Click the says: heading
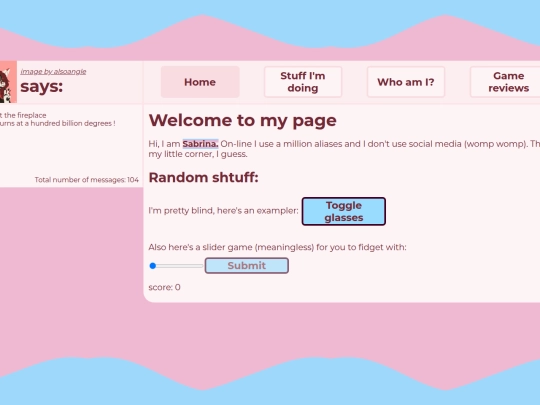540x405 pixels. (42, 87)
